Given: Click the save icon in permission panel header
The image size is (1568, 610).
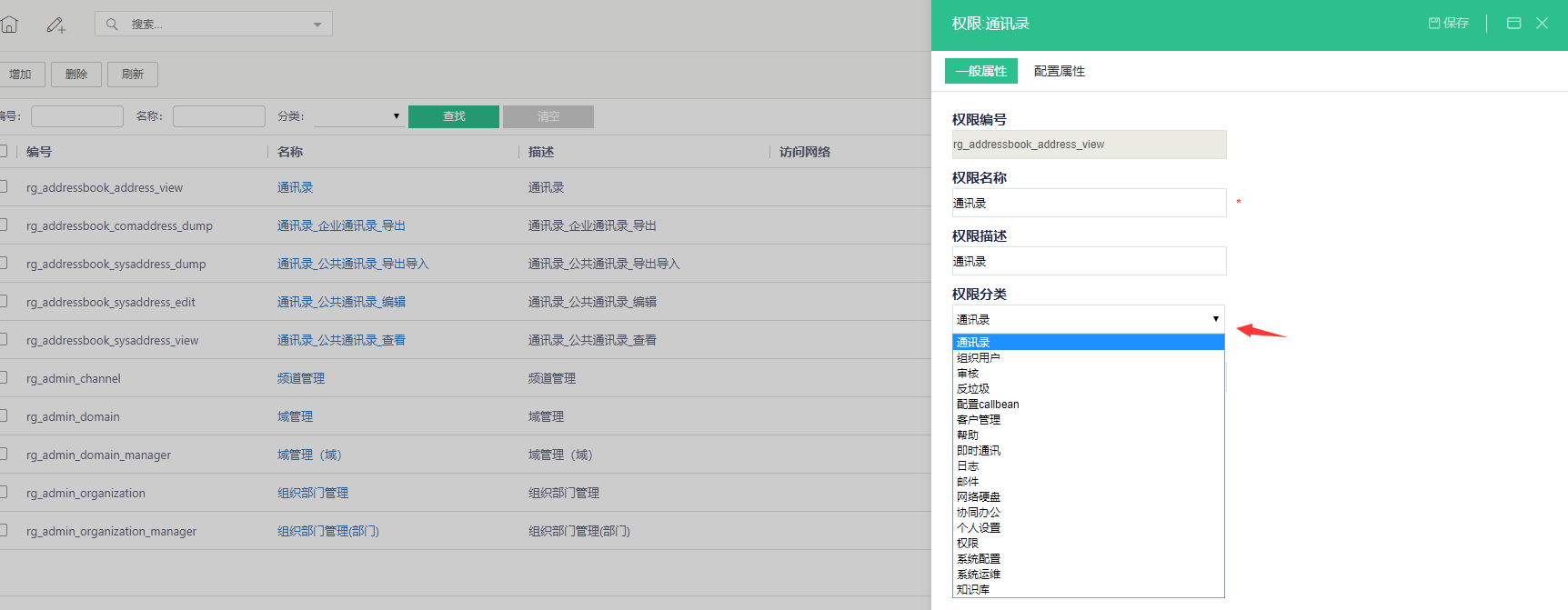Looking at the screenshot, I should click(x=1448, y=24).
